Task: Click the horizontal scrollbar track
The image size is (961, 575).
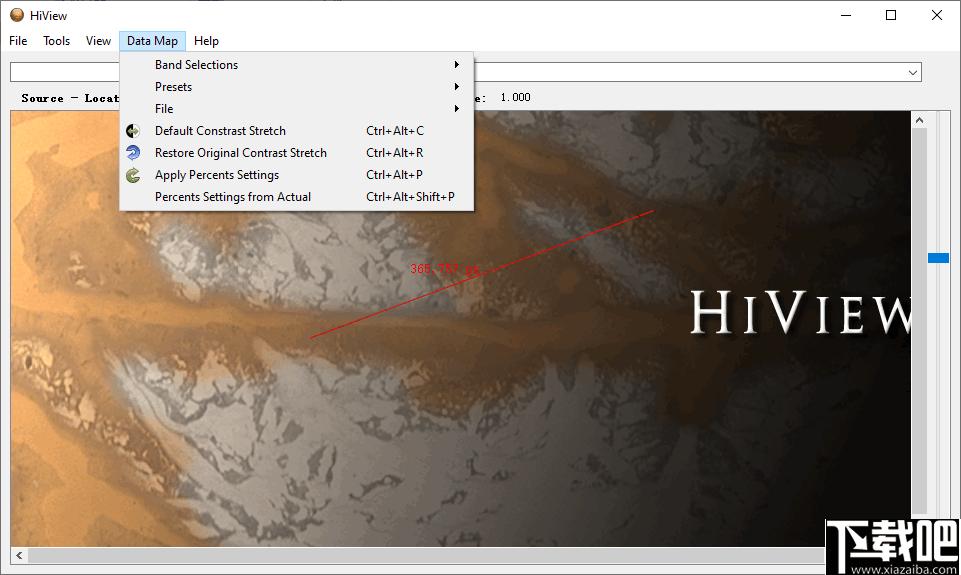Action: point(426,555)
